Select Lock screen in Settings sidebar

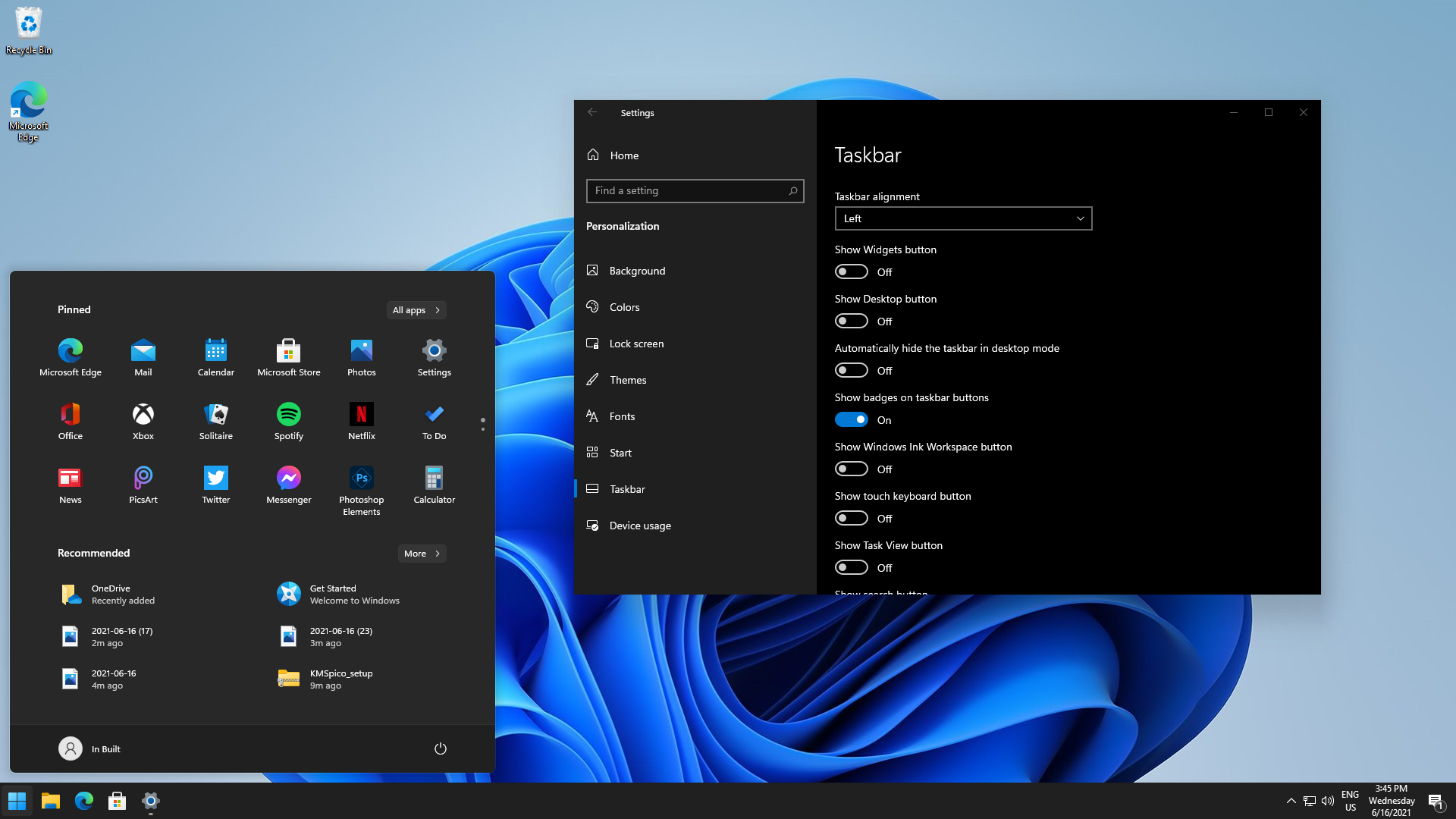[636, 344]
